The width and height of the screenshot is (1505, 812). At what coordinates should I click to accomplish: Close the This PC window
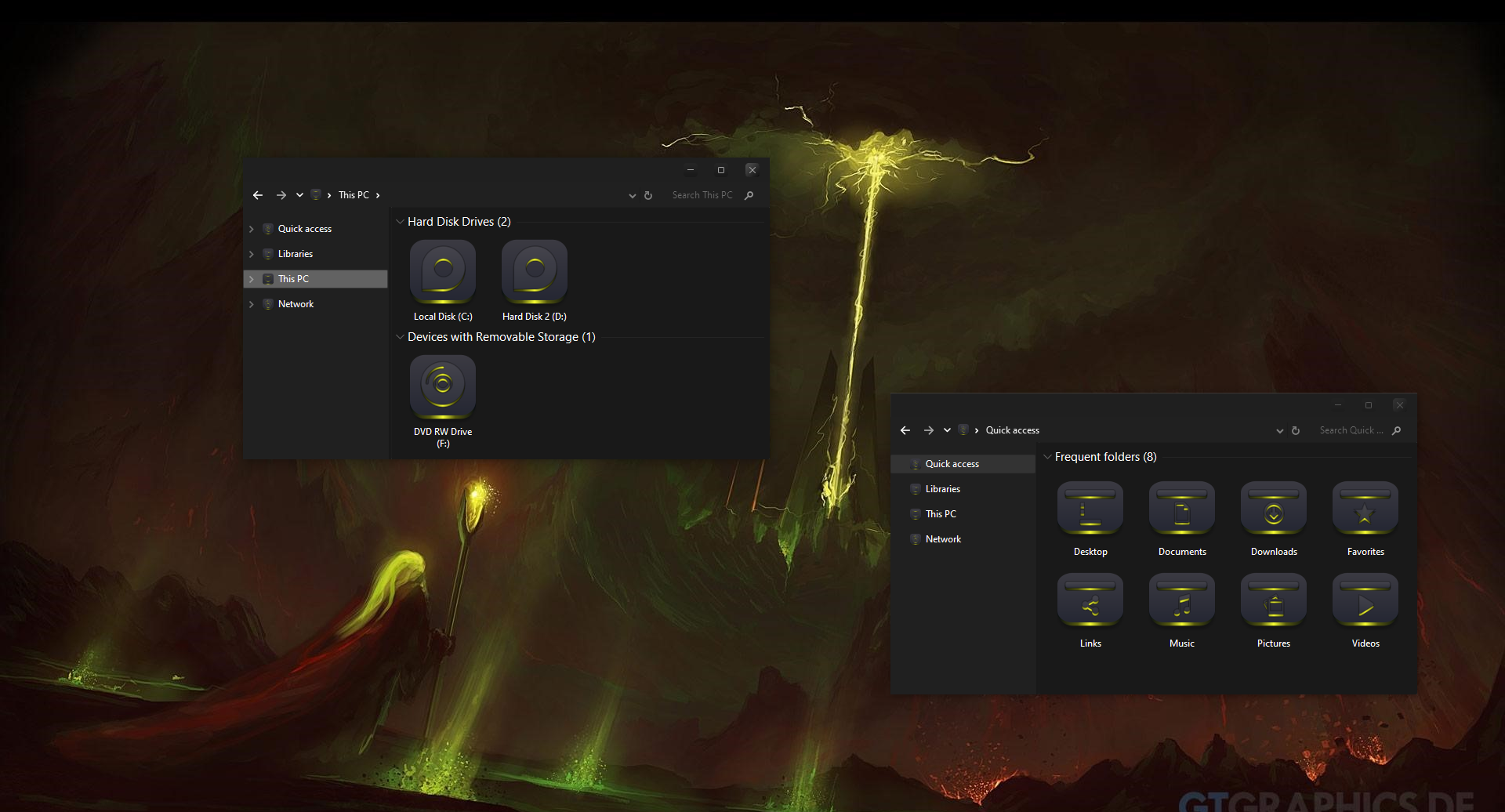[x=752, y=170]
